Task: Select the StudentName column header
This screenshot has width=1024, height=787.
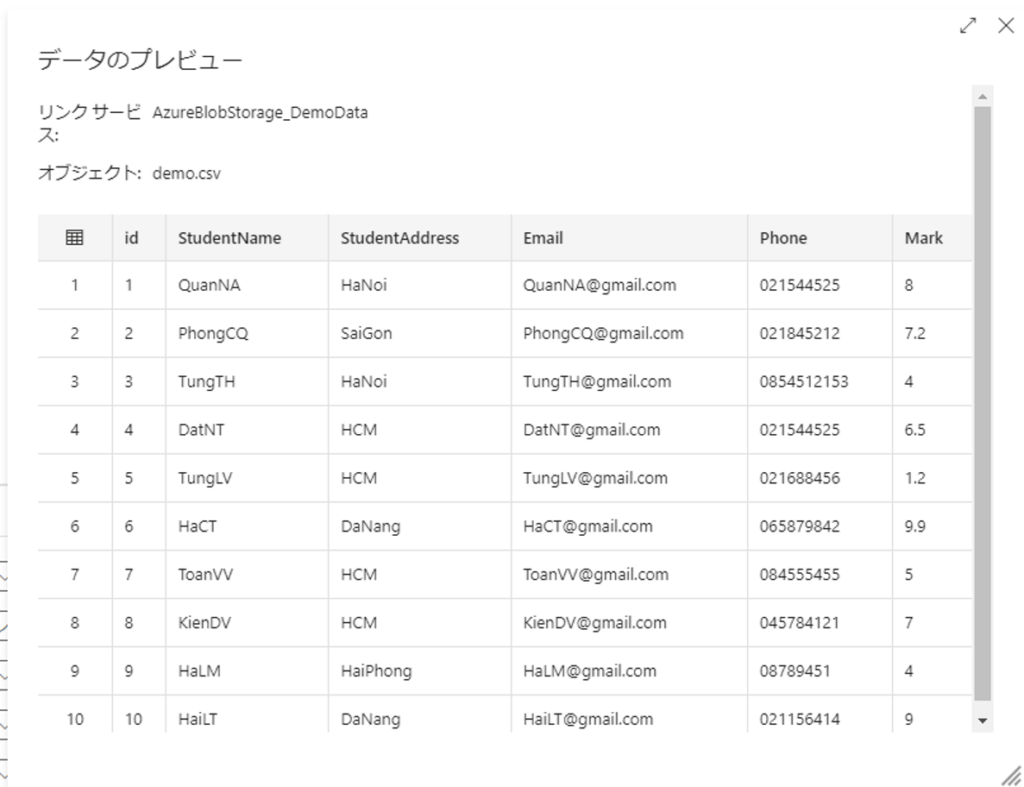Action: pyautogui.click(x=229, y=238)
